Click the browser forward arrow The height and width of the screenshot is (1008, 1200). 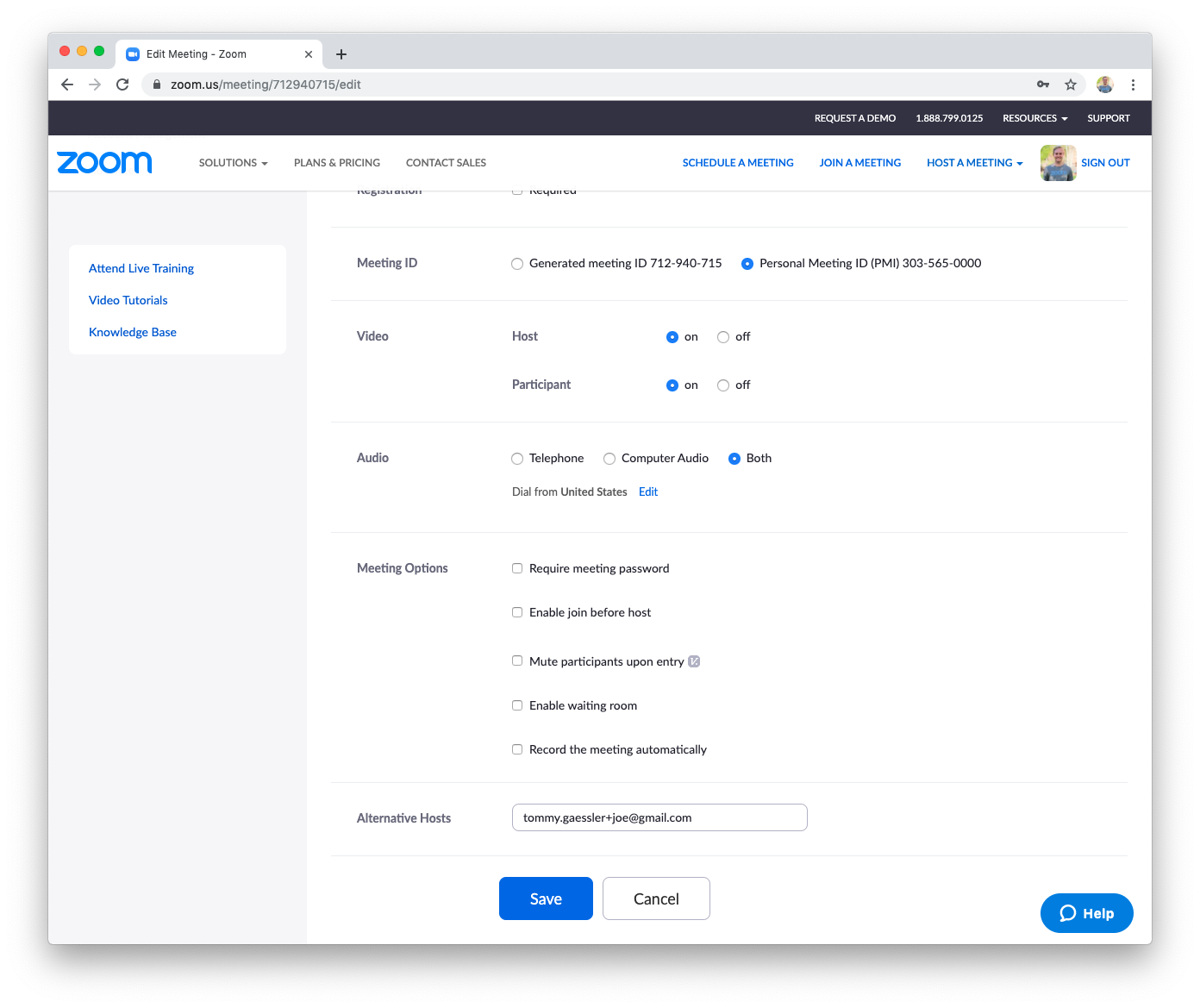point(95,85)
